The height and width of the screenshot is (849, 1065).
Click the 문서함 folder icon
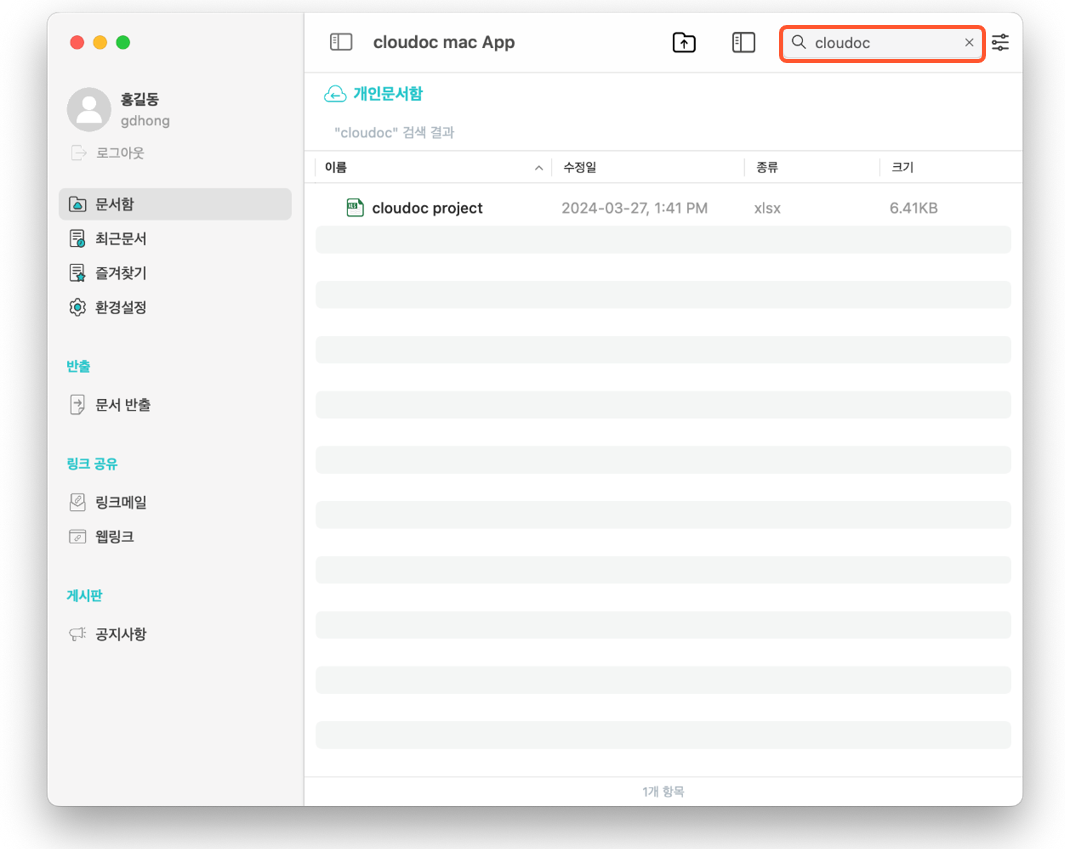click(x=77, y=204)
